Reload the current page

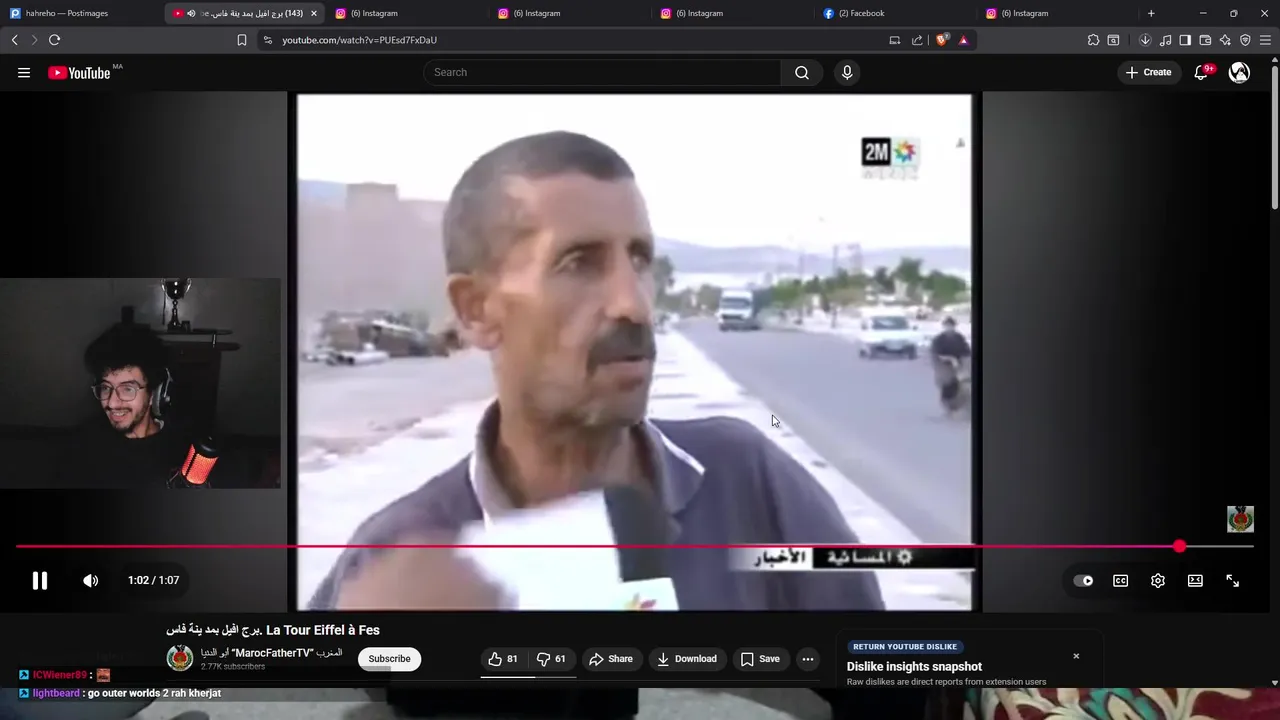tap(54, 40)
